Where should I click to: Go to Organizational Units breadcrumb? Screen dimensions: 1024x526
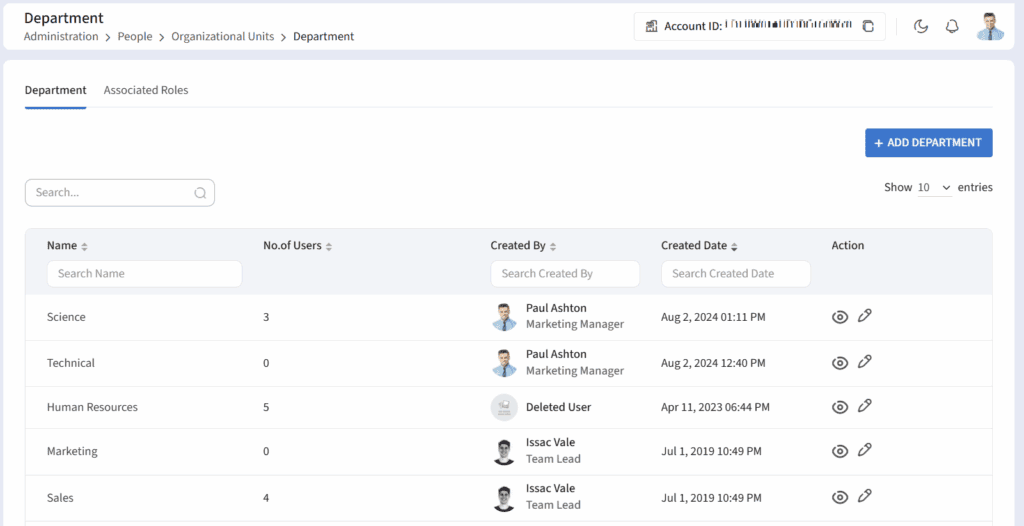pos(222,37)
